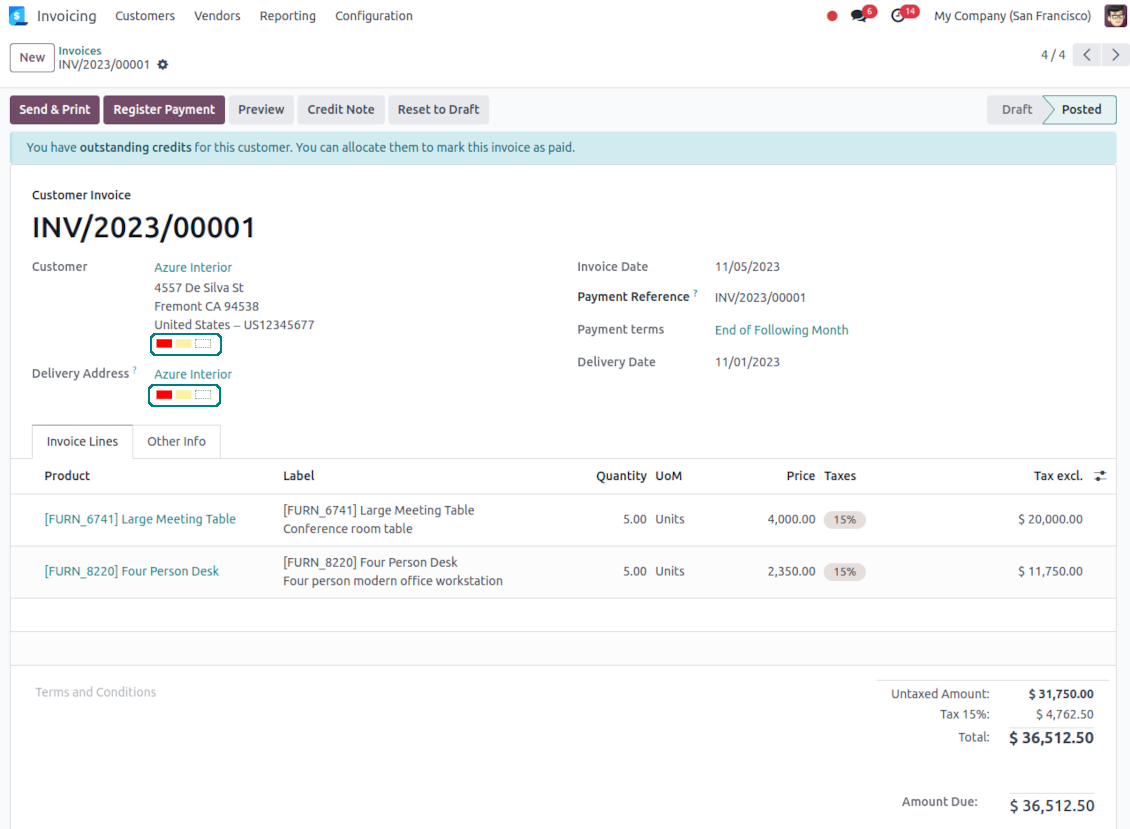Screen dimensions: 1130x829
Task: Switch to the Other Info tab
Action: coord(176,441)
